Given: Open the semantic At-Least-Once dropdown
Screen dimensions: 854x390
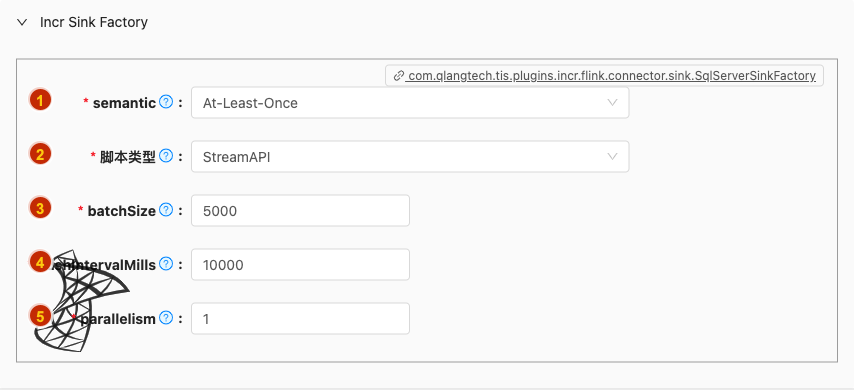Looking at the screenshot, I should point(410,102).
